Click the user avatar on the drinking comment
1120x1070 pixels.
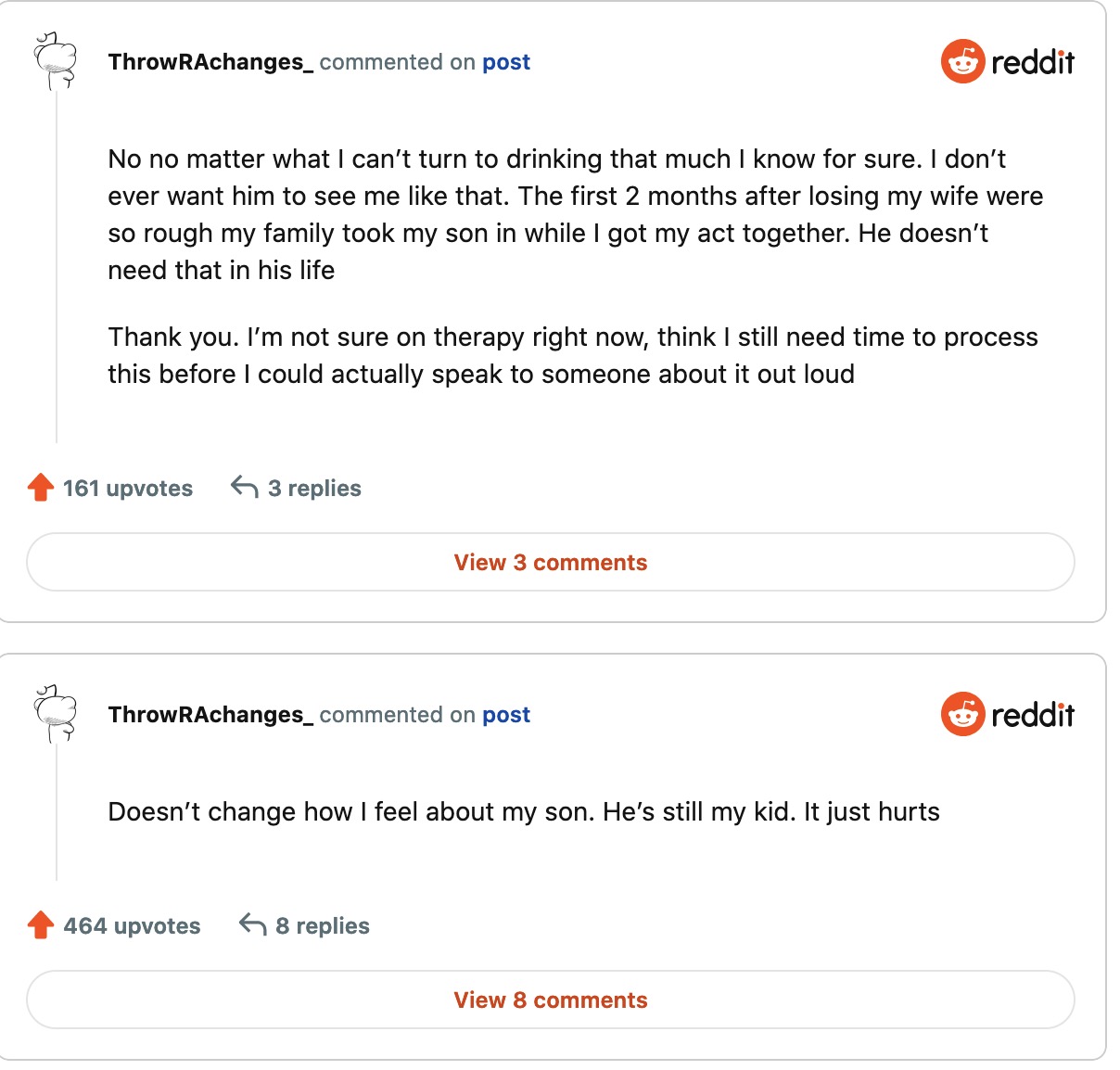point(56,62)
